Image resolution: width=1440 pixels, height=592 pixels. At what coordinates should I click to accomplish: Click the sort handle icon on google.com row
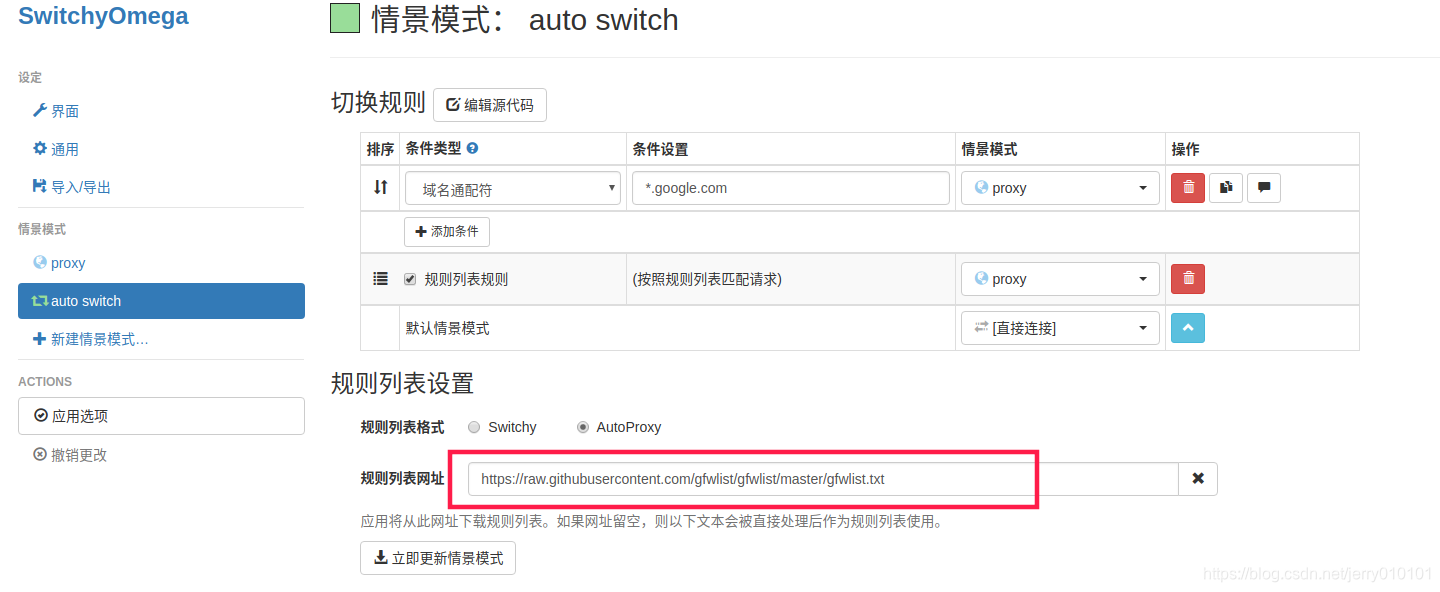tap(380, 187)
